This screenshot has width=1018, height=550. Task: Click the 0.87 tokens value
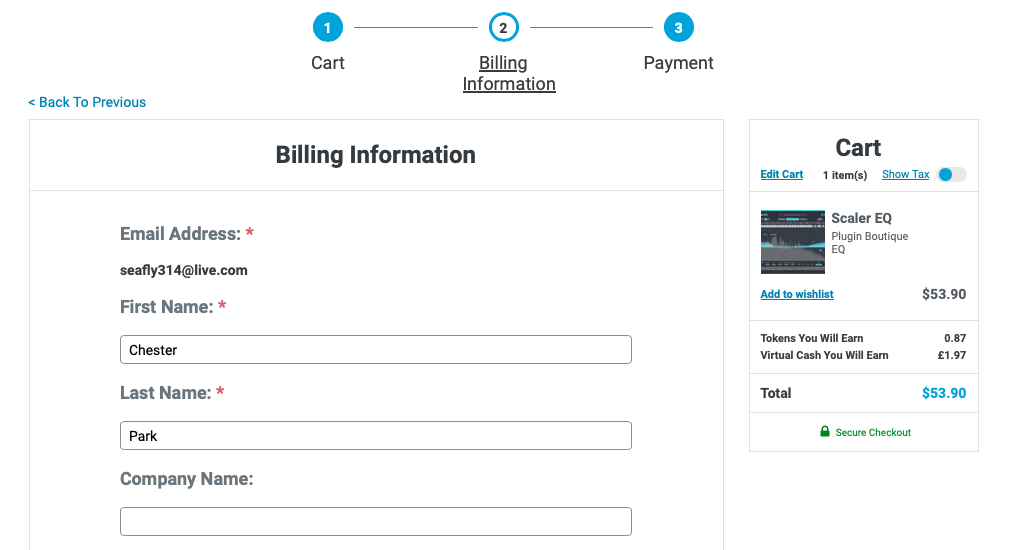click(955, 338)
